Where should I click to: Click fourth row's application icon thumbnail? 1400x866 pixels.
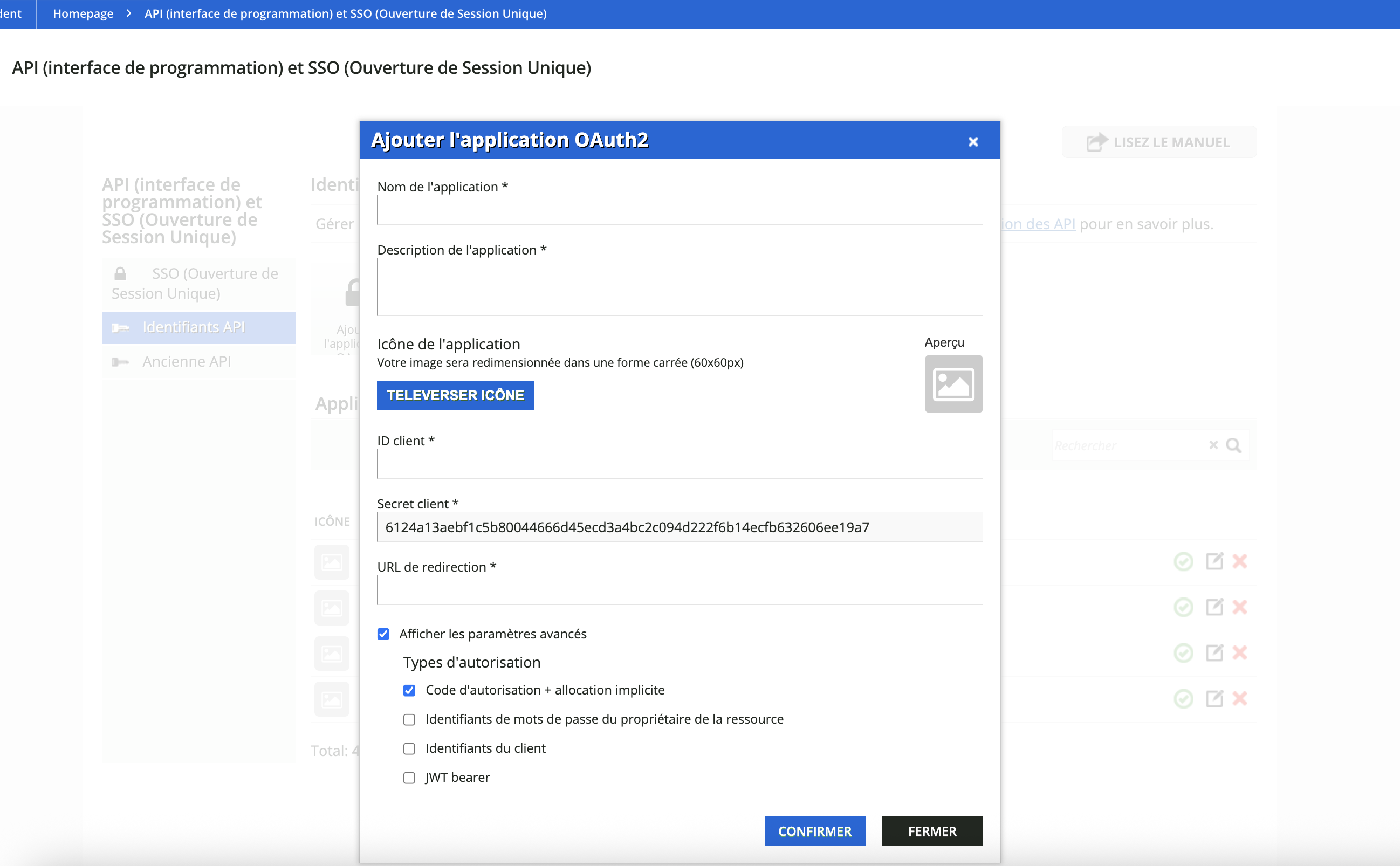pos(332,699)
